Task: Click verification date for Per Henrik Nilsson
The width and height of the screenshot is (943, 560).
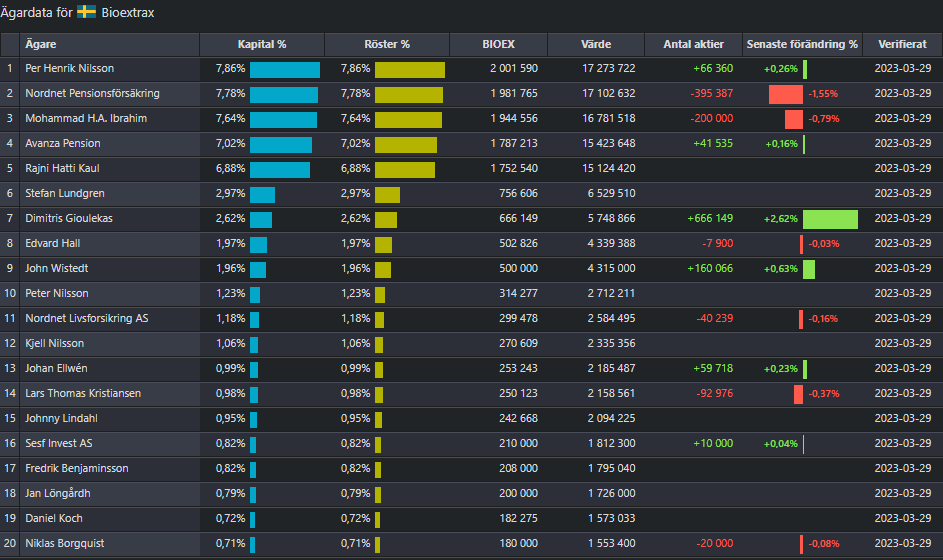Action: pyautogui.click(x=903, y=69)
